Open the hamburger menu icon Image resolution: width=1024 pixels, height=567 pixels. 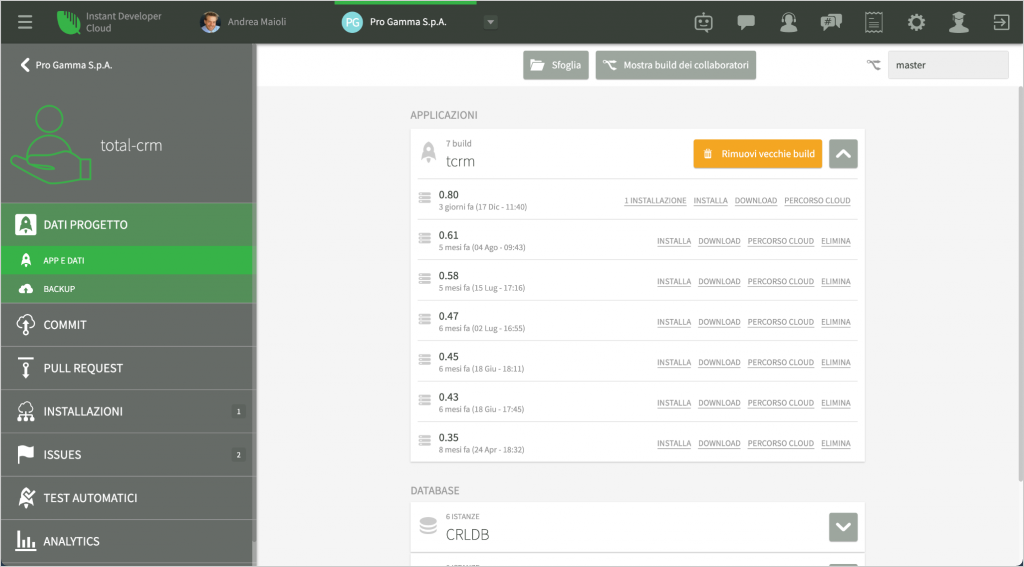click(25, 22)
